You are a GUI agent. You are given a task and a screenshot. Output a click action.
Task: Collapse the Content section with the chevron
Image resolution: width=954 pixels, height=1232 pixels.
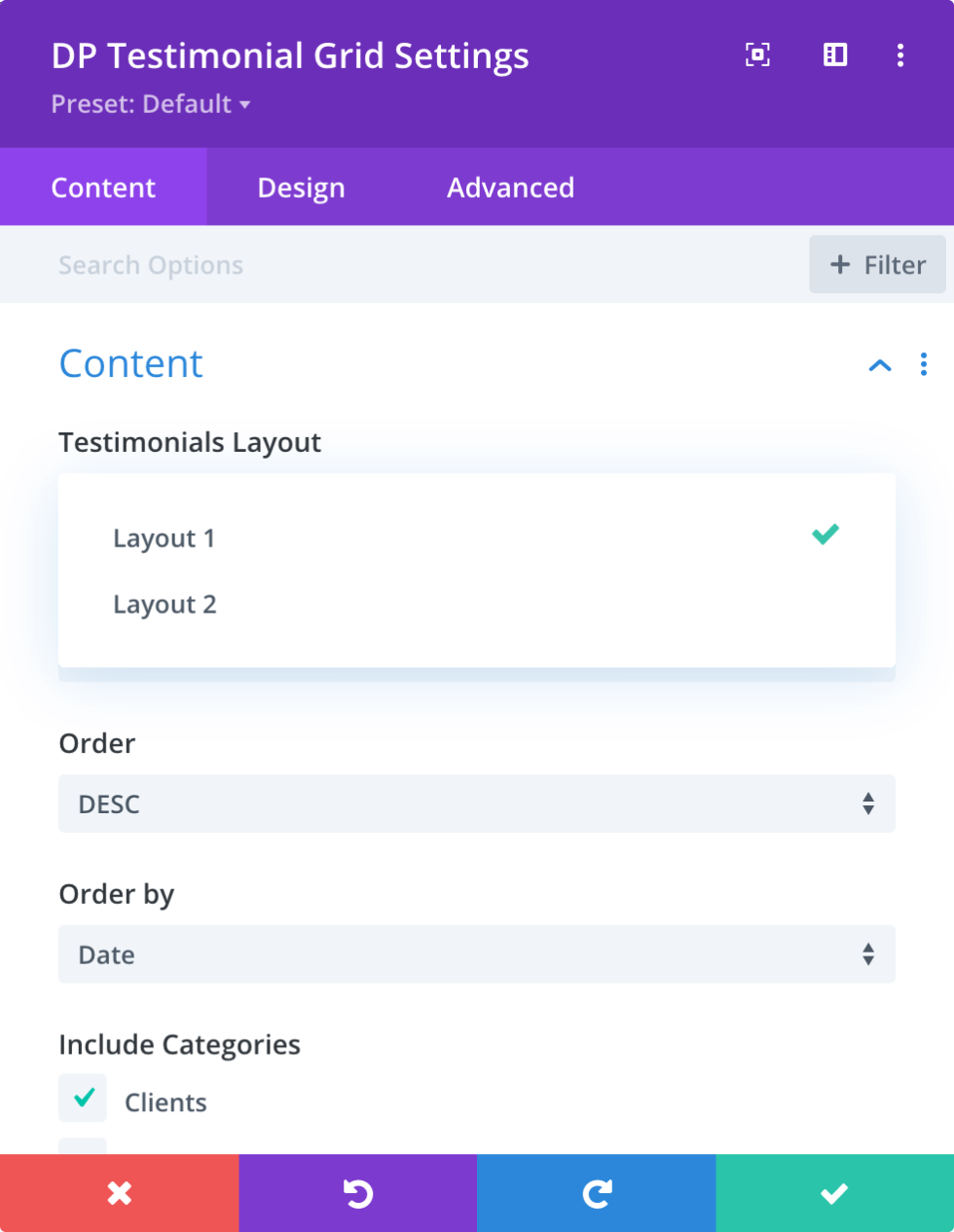(880, 365)
